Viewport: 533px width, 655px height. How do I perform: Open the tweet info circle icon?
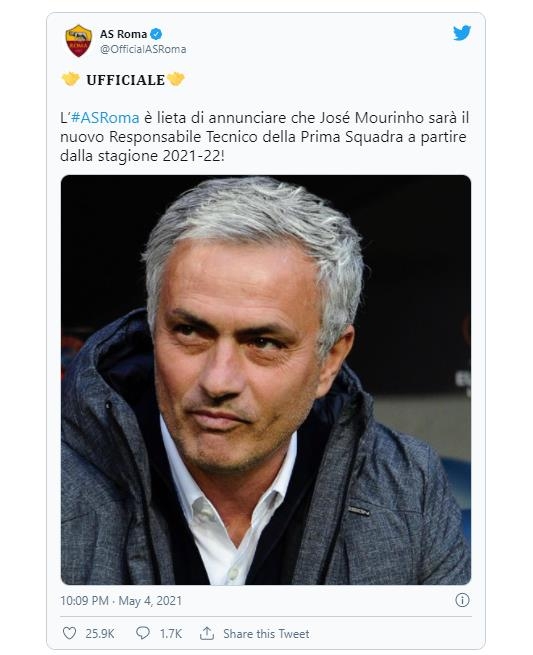pyautogui.click(x=462, y=600)
